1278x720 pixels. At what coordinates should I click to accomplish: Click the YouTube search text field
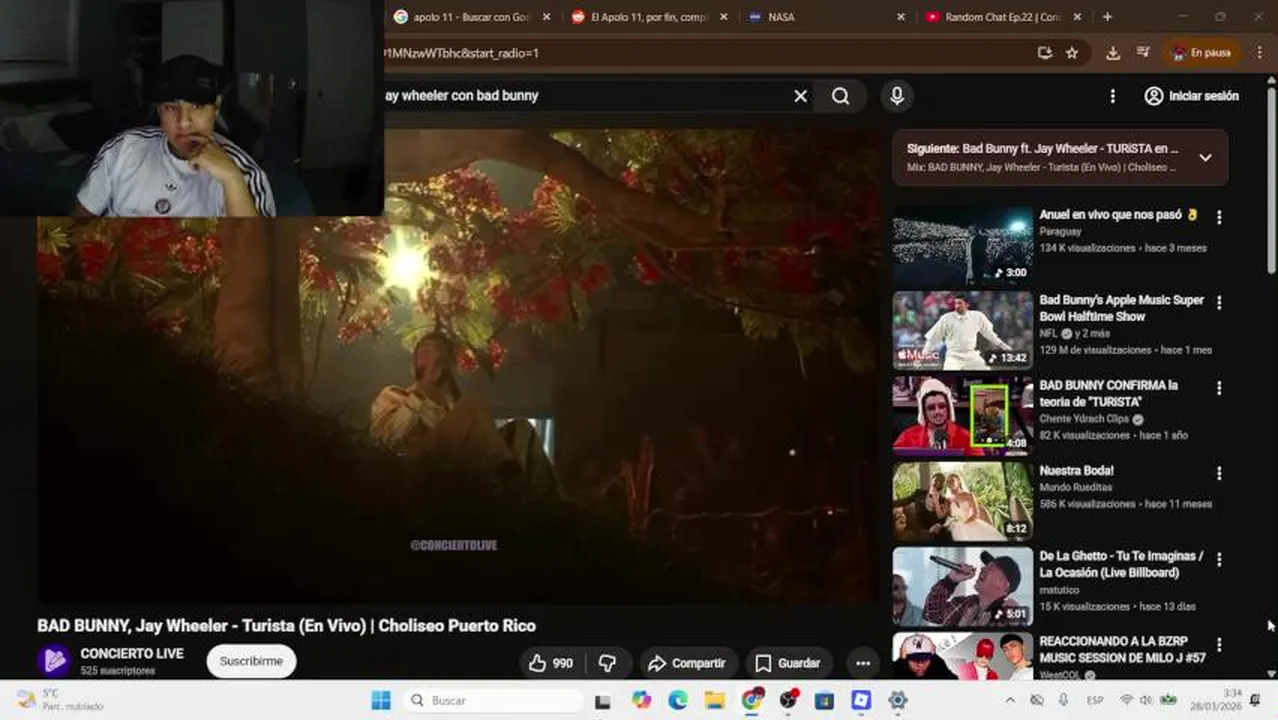tap(585, 96)
